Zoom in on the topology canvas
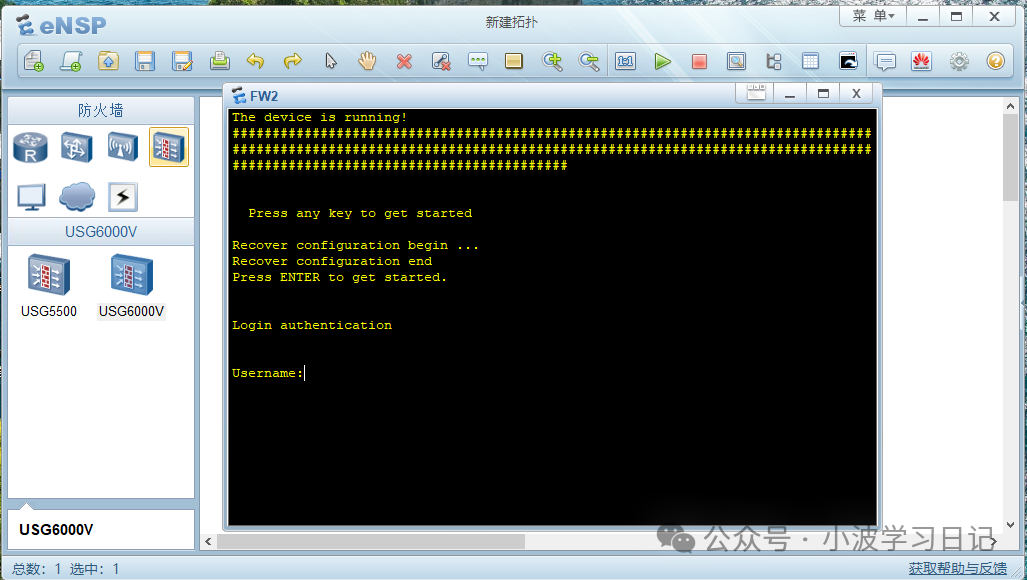This screenshot has width=1027, height=580. tap(552, 62)
